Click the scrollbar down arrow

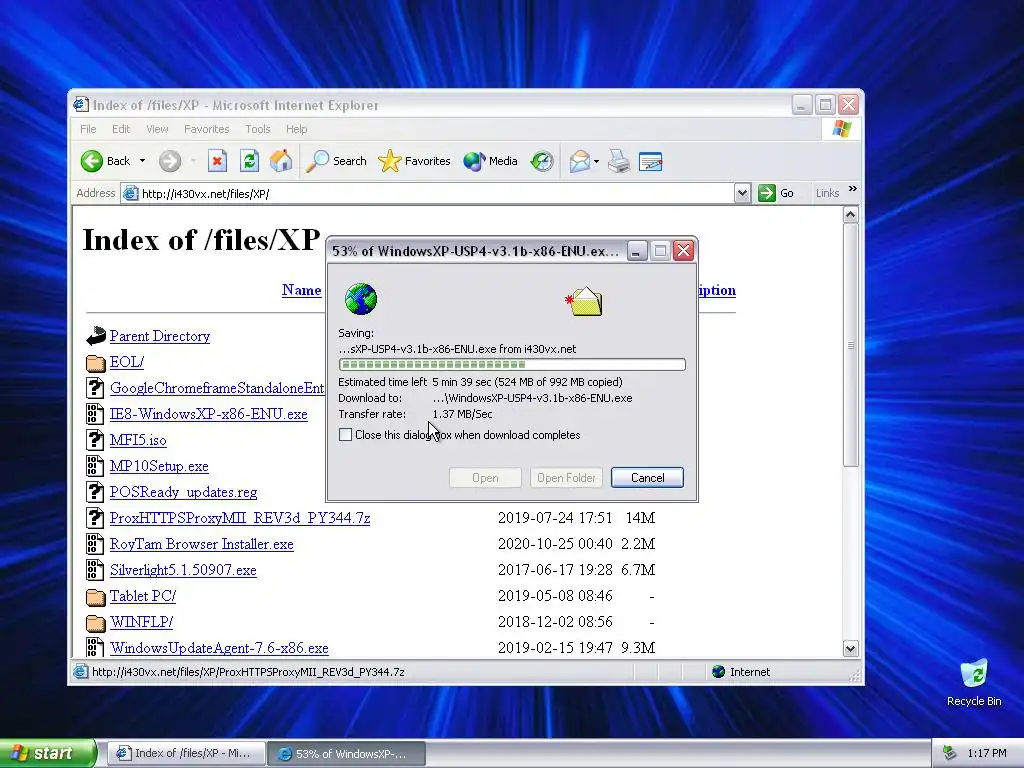point(850,648)
